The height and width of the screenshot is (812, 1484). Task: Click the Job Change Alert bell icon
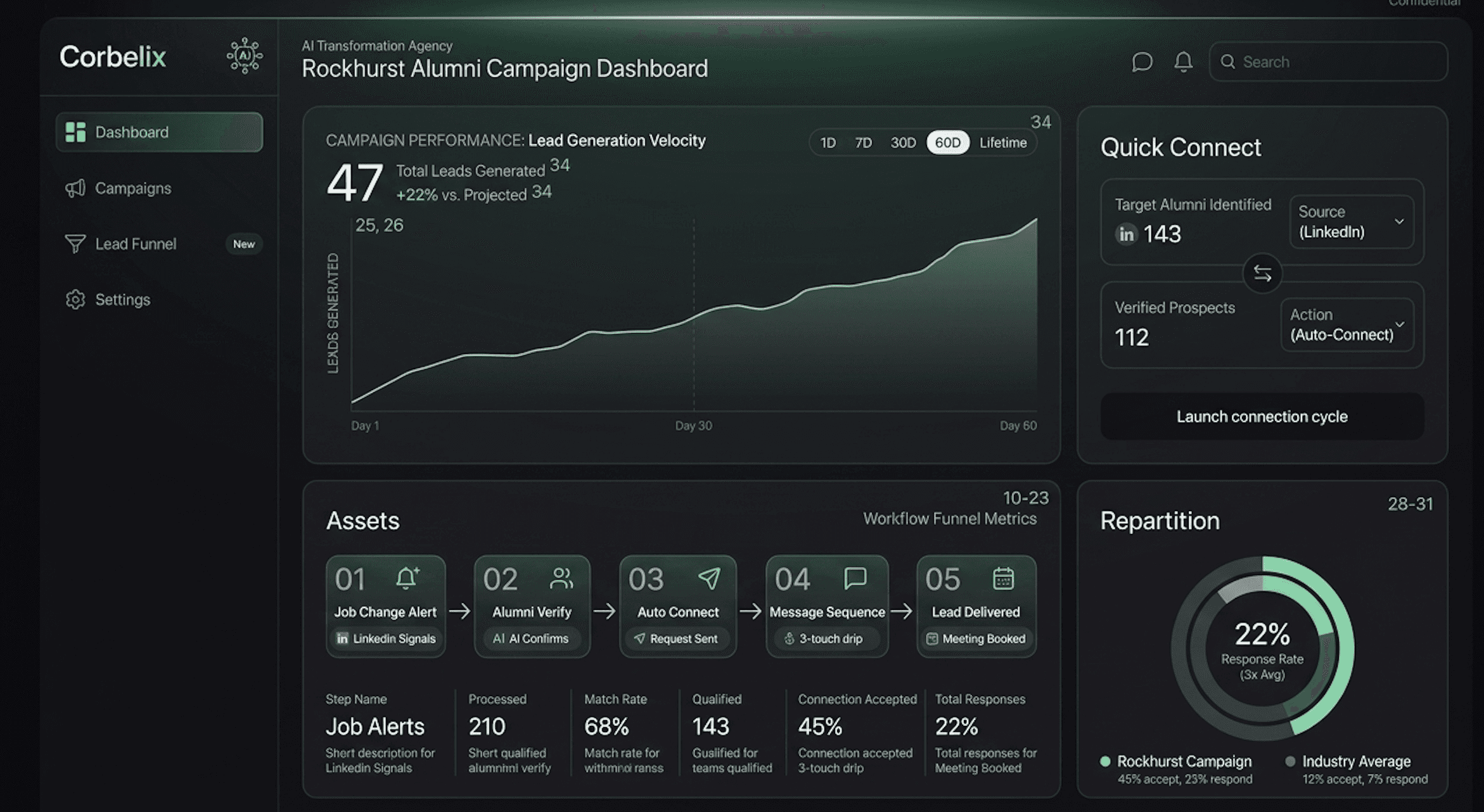[x=407, y=578]
